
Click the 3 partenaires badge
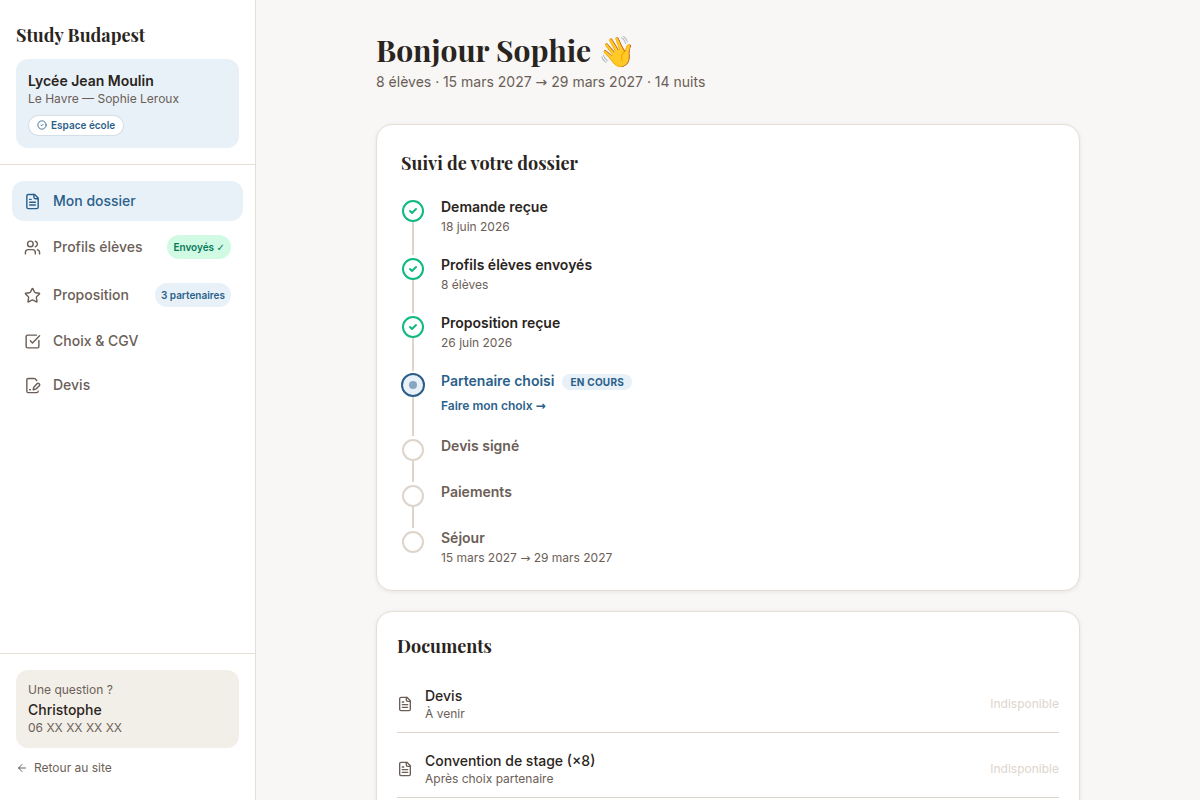(x=193, y=295)
